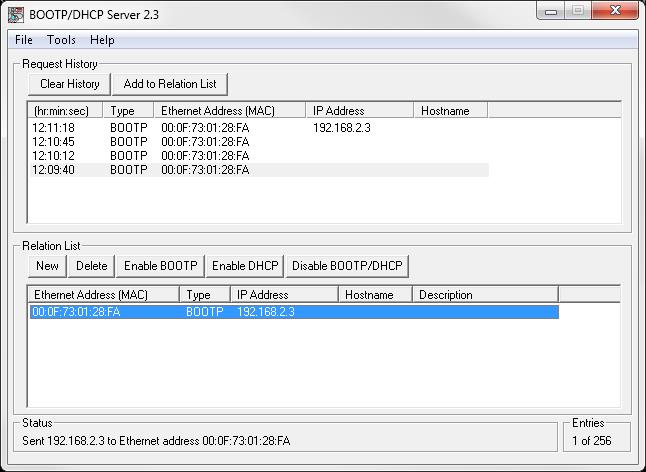This screenshot has height=472, width=646.
Task: Click the Relation List Hostname header
Action: click(375, 295)
